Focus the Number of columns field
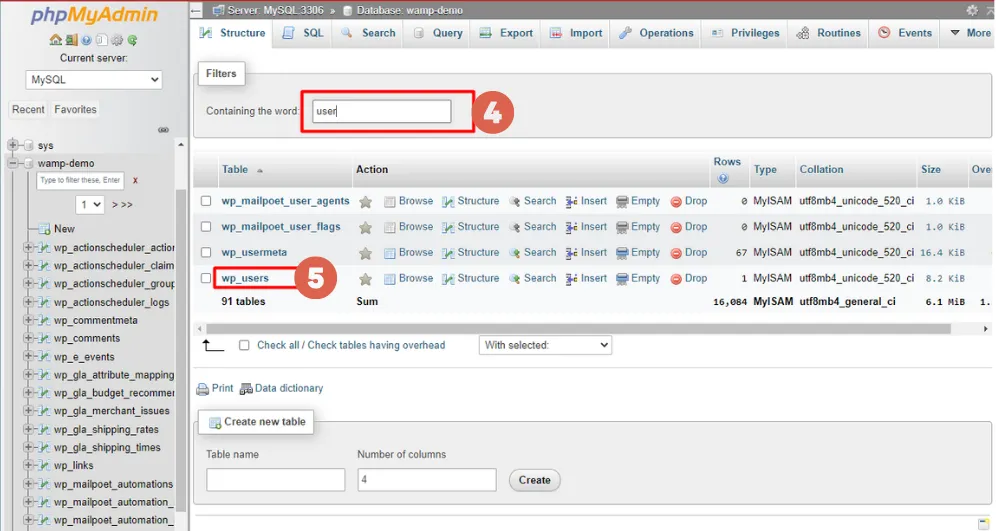Image resolution: width=996 pixels, height=531 pixels. [427, 480]
